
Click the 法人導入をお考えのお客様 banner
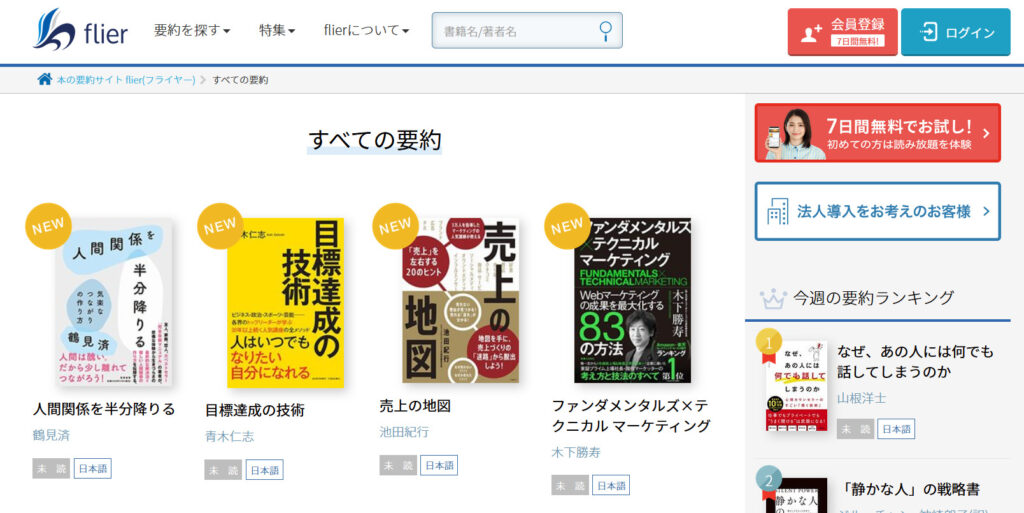878,211
